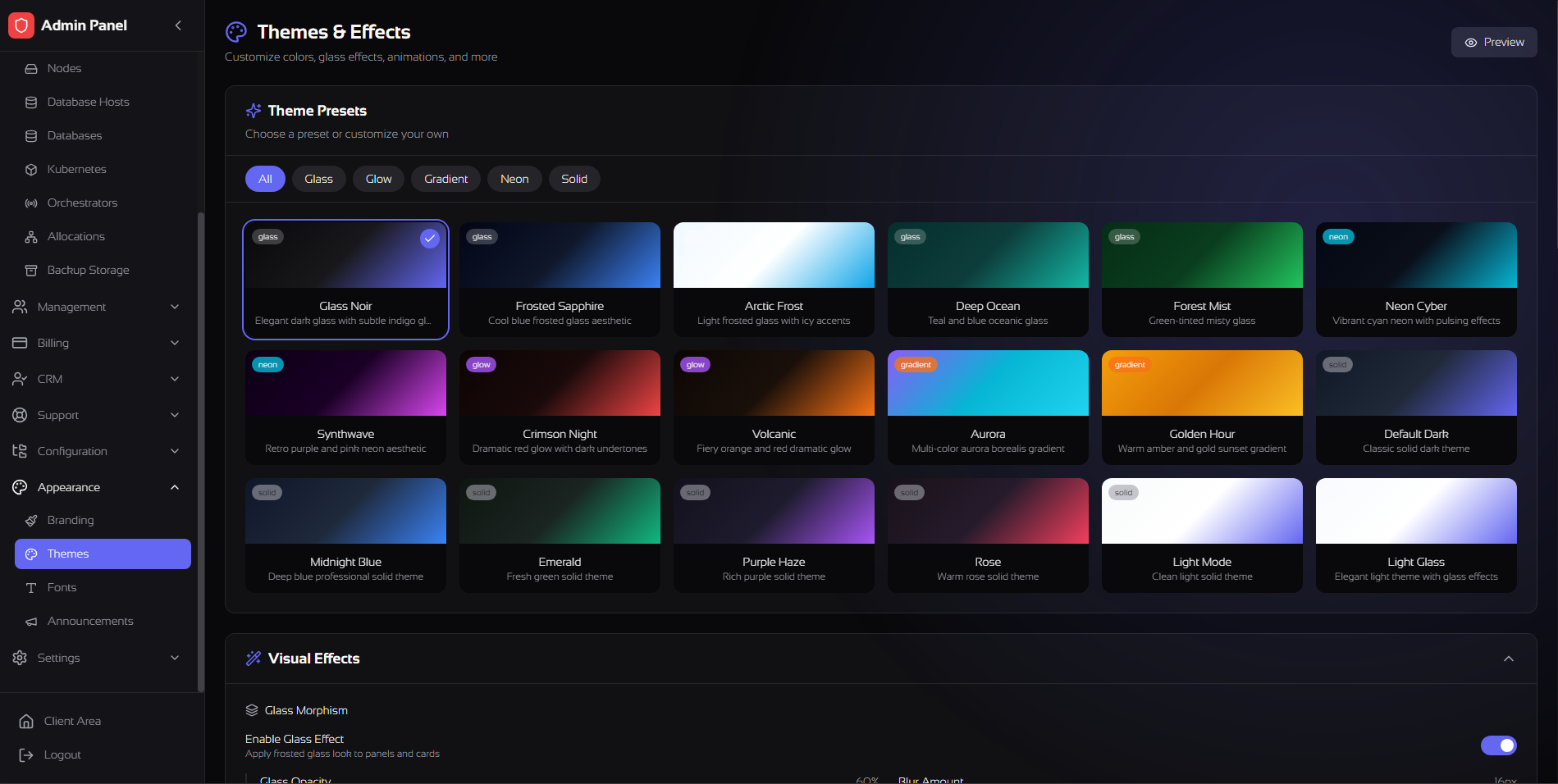The height and width of the screenshot is (784, 1558).
Task: Click the Visual Effects wand icon
Action: point(254,659)
